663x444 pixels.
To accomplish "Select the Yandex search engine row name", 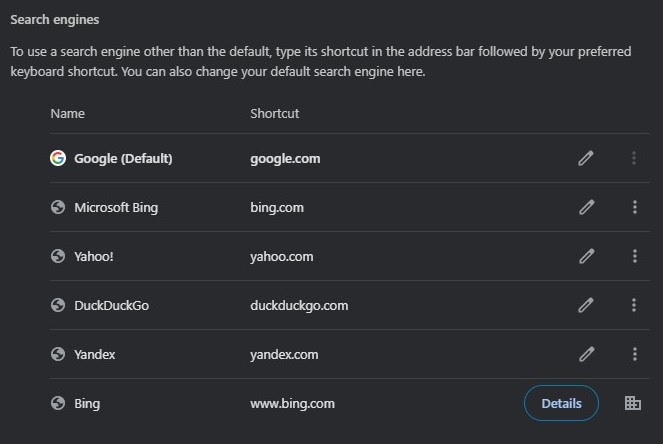I will (95, 354).
